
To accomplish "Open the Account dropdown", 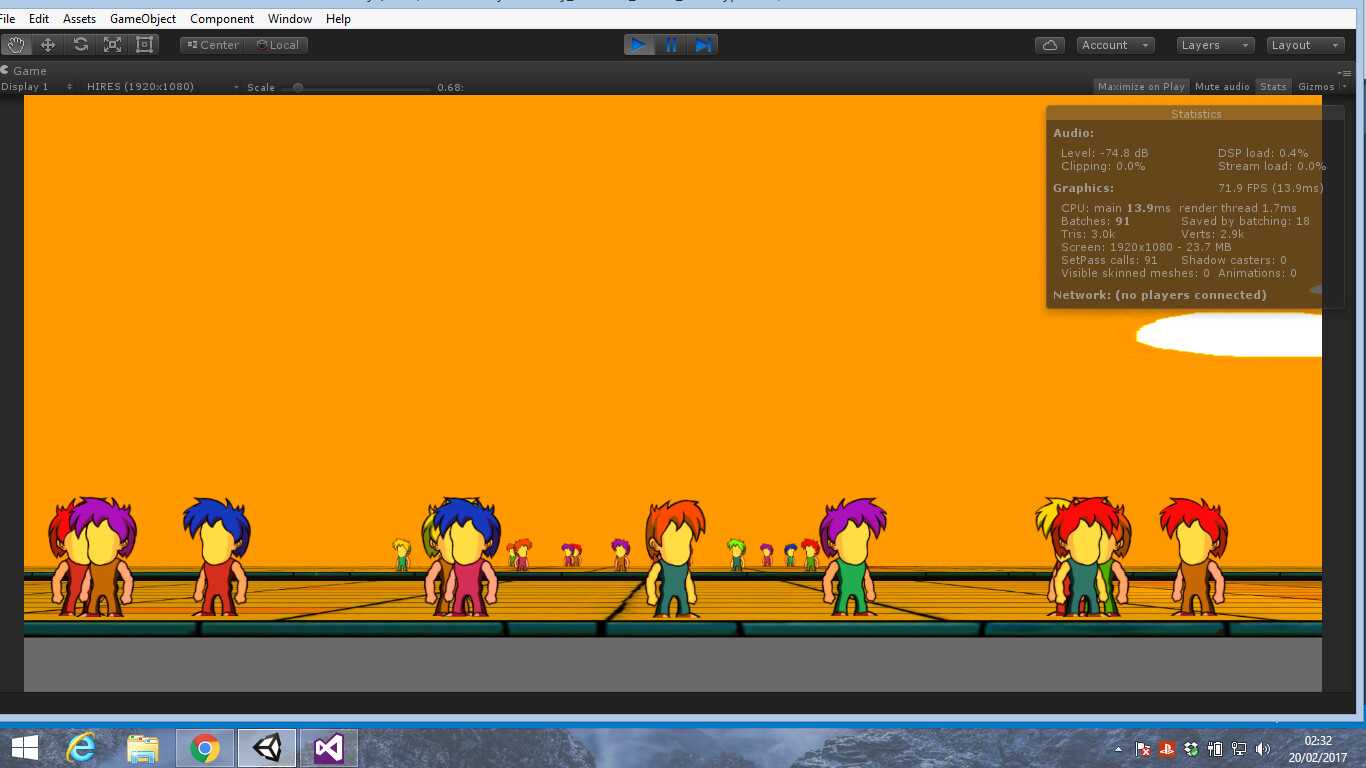I will (x=1116, y=45).
